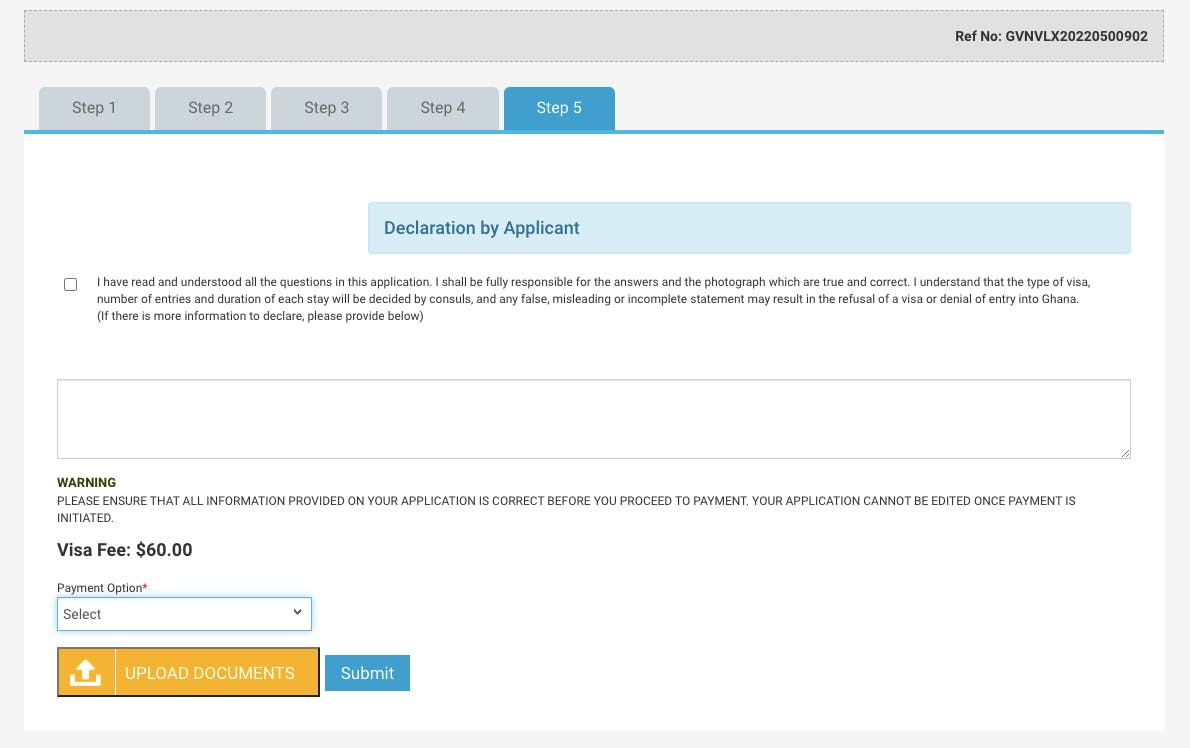Focus the additional information text area
The image size is (1190, 748).
click(x=593, y=419)
